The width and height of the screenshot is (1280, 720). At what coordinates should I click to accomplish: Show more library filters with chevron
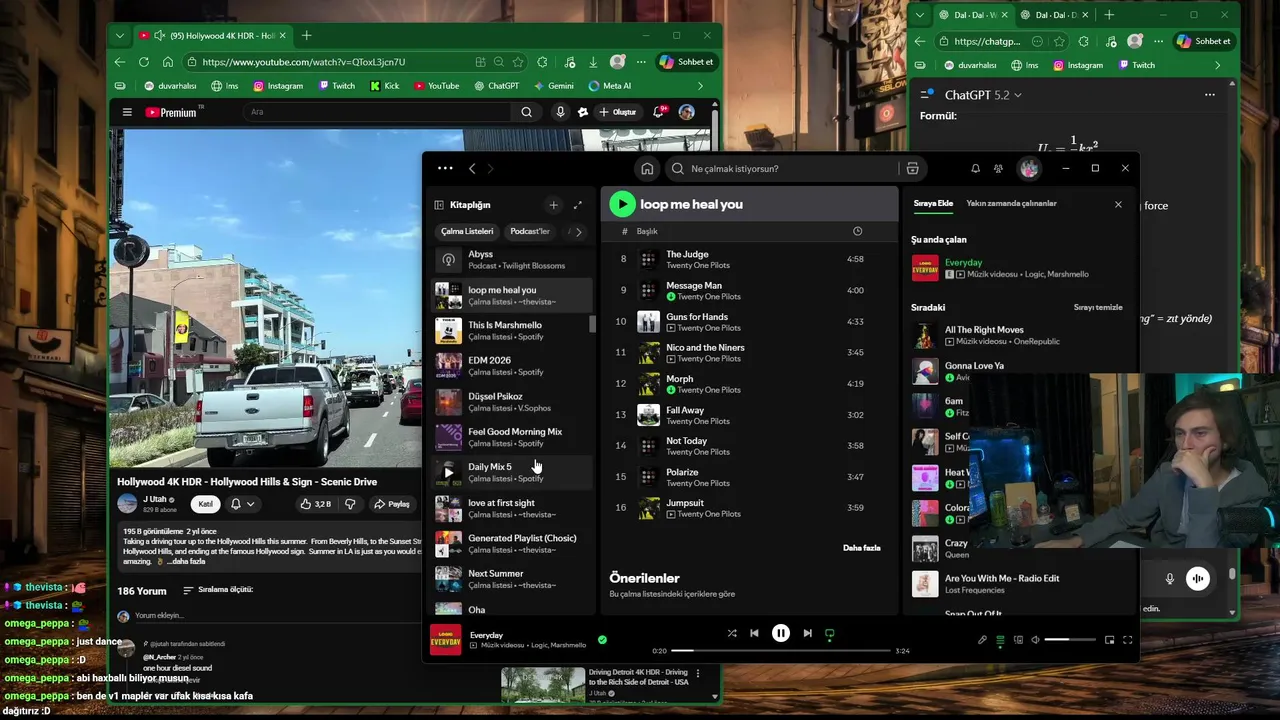[578, 232]
